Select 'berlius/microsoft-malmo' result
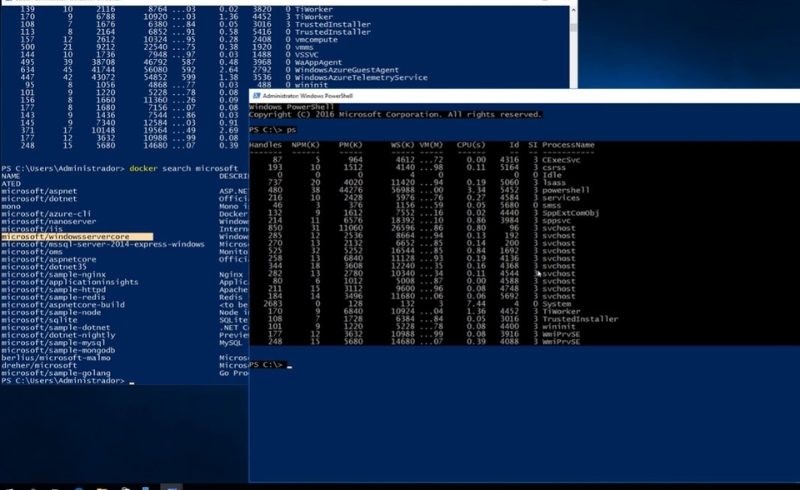The width and height of the screenshot is (800, 490). pyautogui.click(x=56, y=358)
